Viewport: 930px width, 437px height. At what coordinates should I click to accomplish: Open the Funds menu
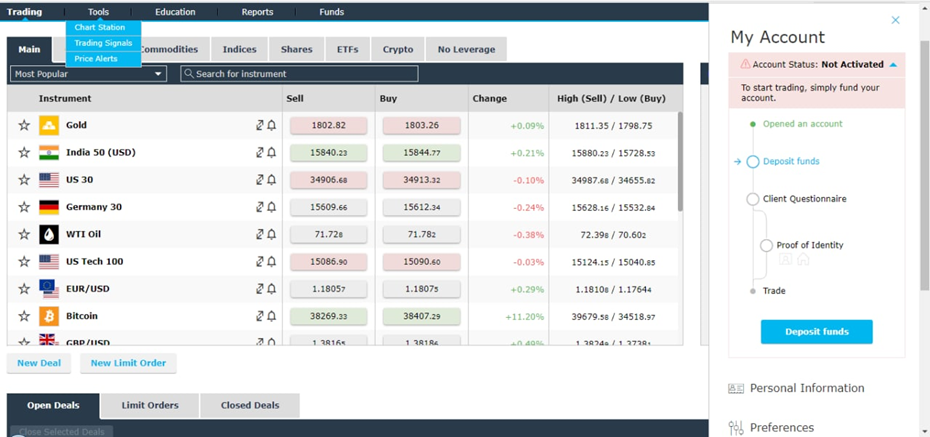(332, 12)
